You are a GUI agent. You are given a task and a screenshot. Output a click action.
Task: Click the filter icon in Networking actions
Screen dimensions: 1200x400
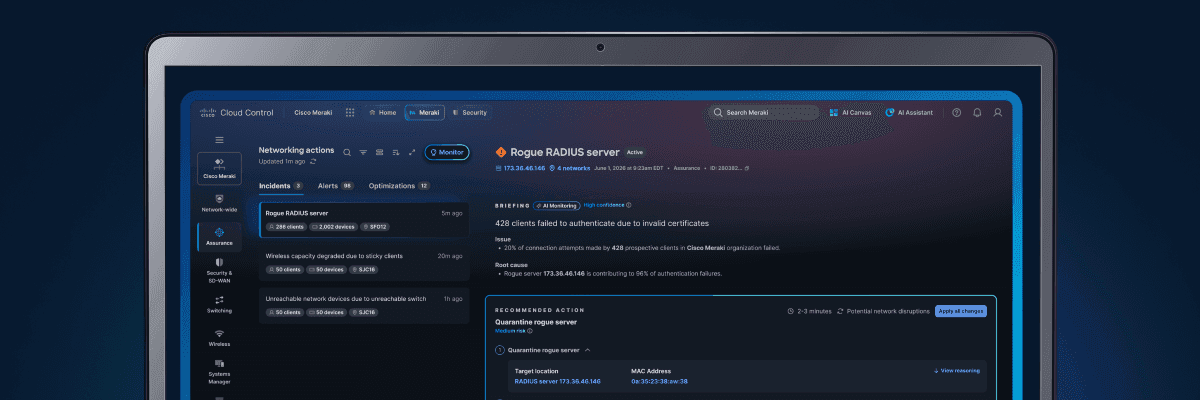(364, 153)
